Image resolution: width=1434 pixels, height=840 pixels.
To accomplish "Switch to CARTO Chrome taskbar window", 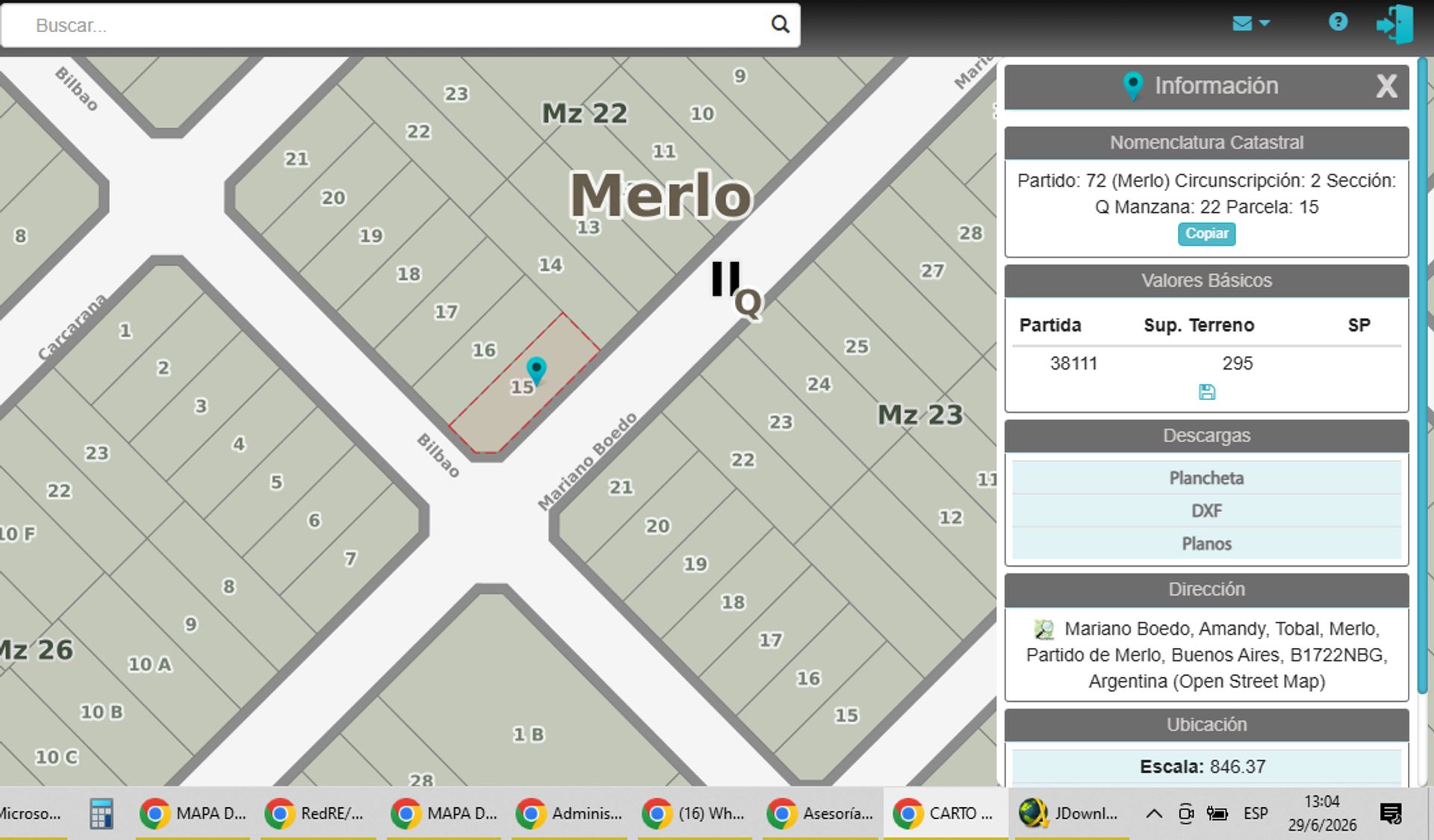I will click(x=945, y=814).
